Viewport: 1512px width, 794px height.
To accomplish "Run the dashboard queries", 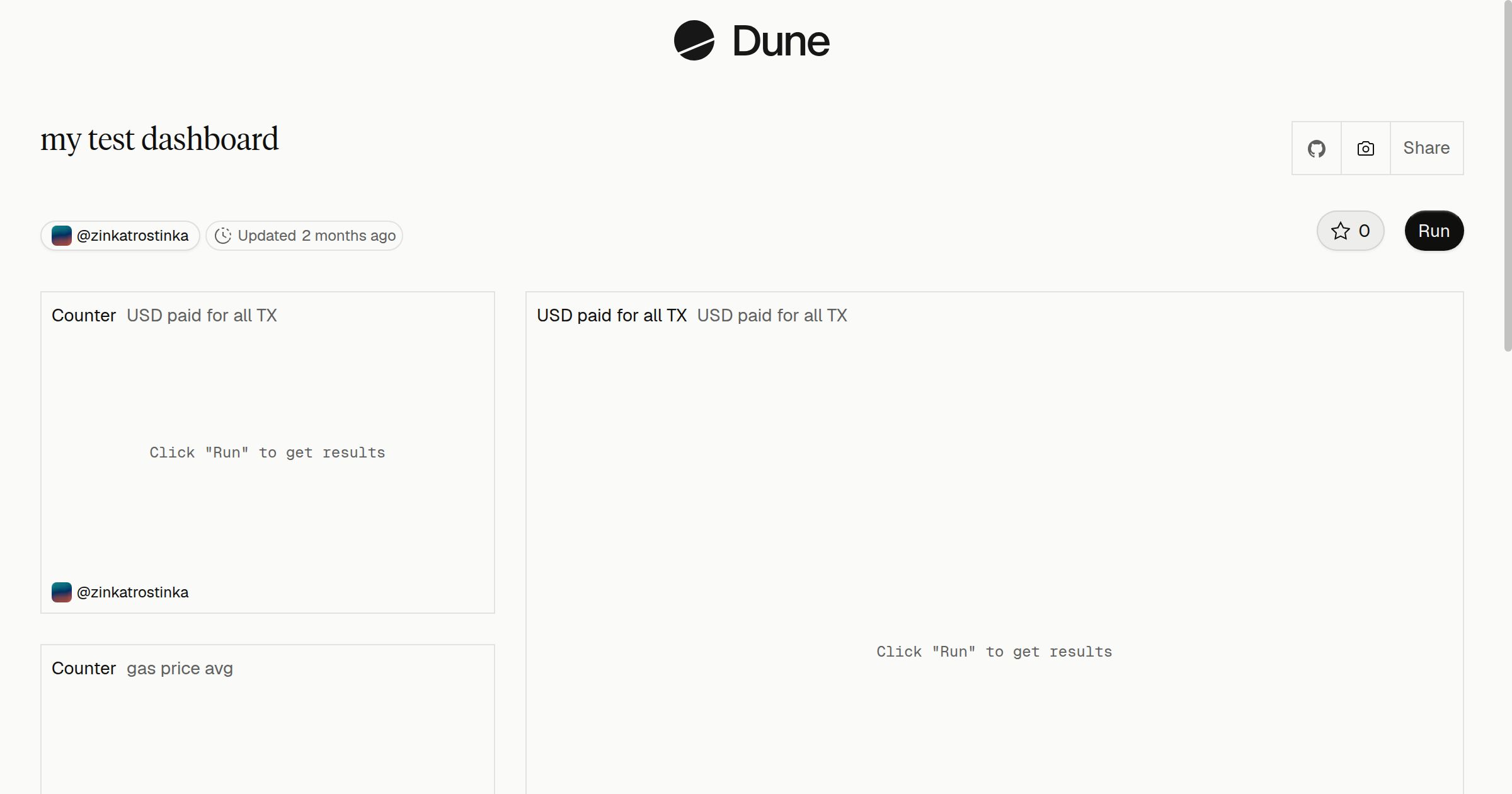I will click(1434, 231).
